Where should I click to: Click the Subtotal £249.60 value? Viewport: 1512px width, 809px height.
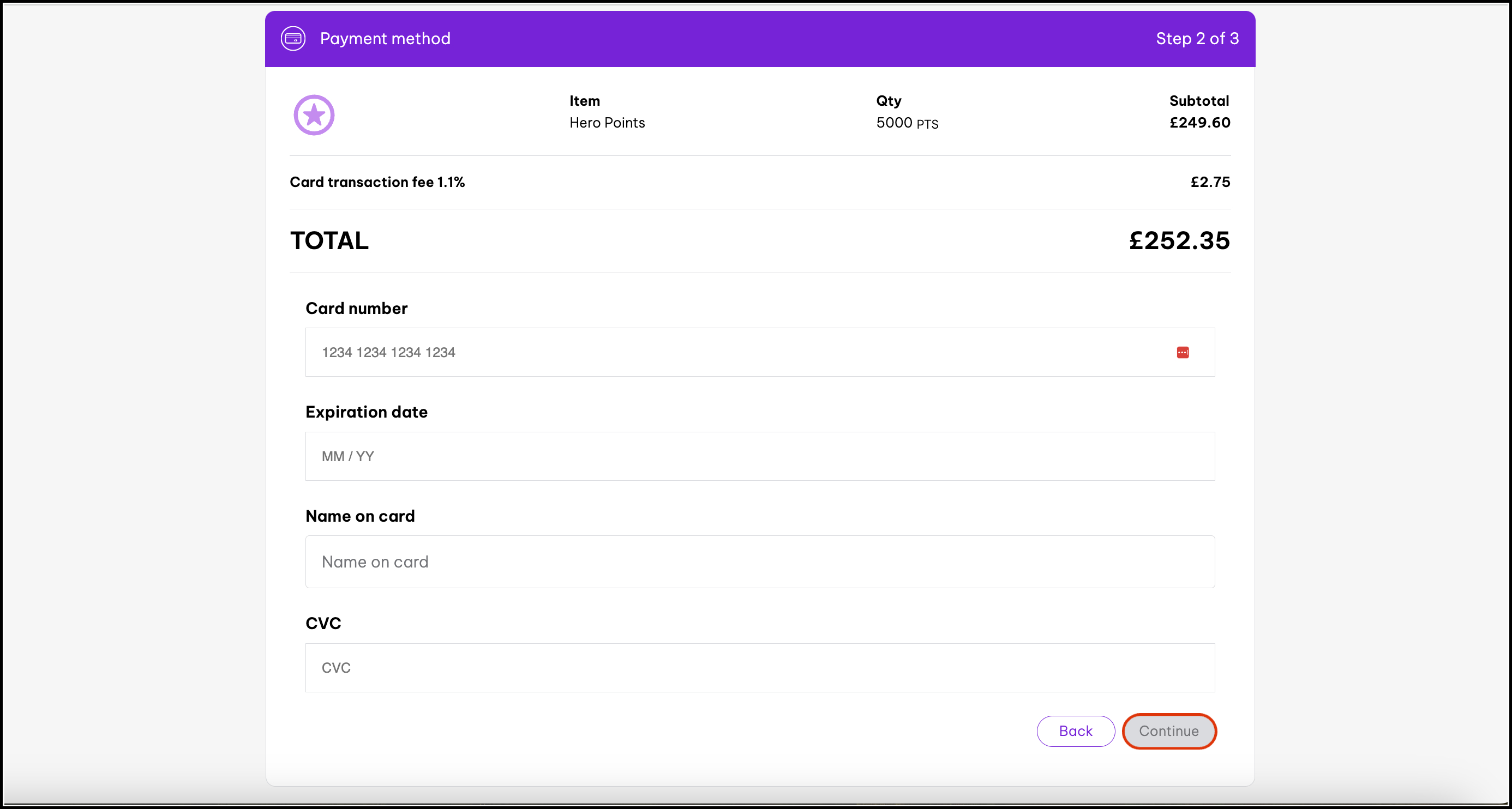point(1199,123)
